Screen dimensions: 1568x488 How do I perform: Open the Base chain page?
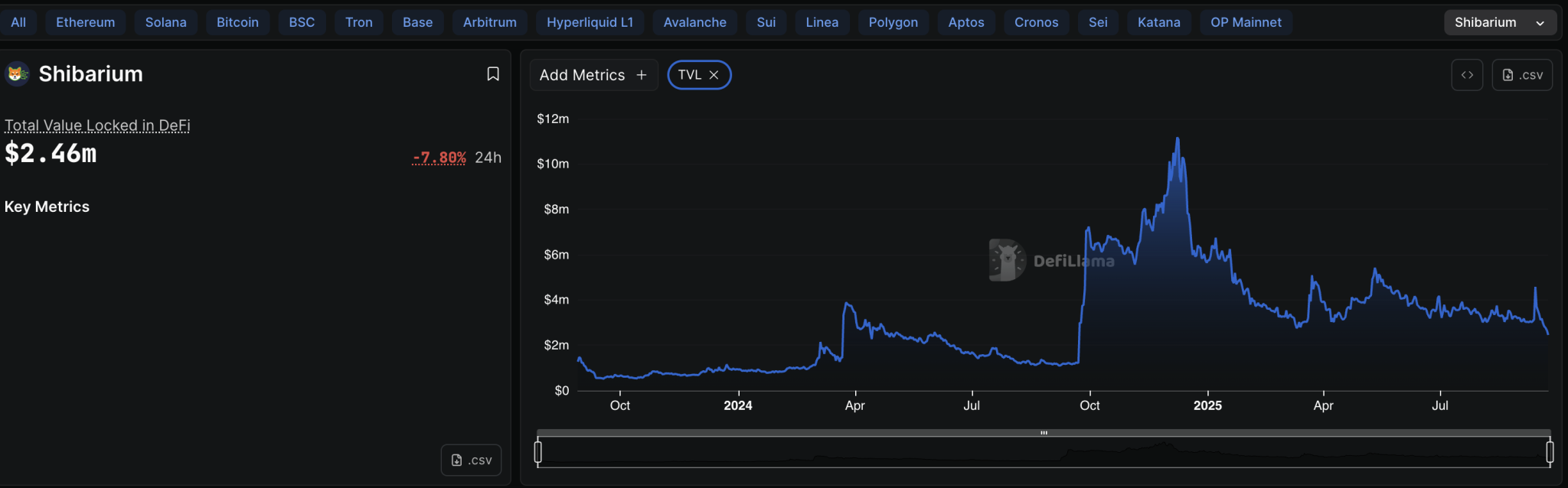[x=418, y=22]
